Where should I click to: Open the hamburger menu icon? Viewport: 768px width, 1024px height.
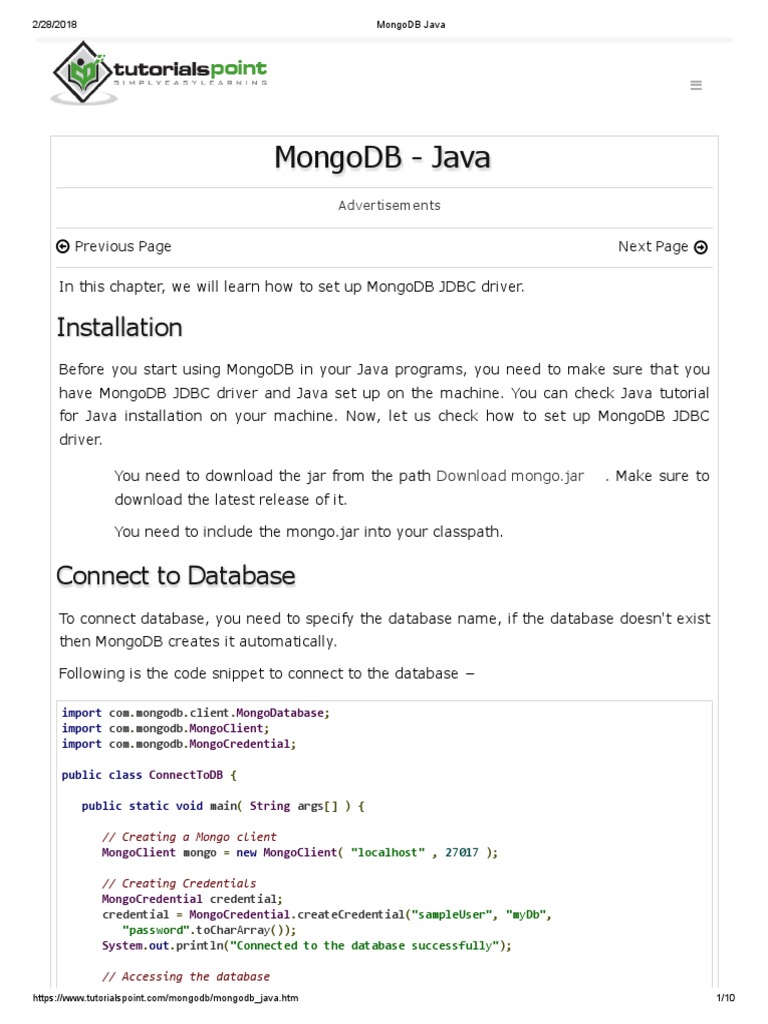696,86
